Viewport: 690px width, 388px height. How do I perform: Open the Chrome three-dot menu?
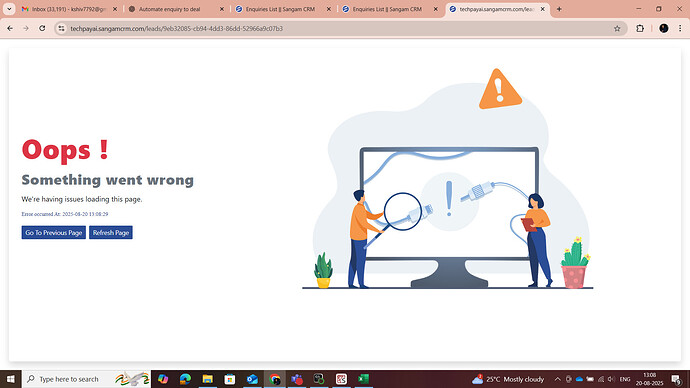(x=680, y=28)
